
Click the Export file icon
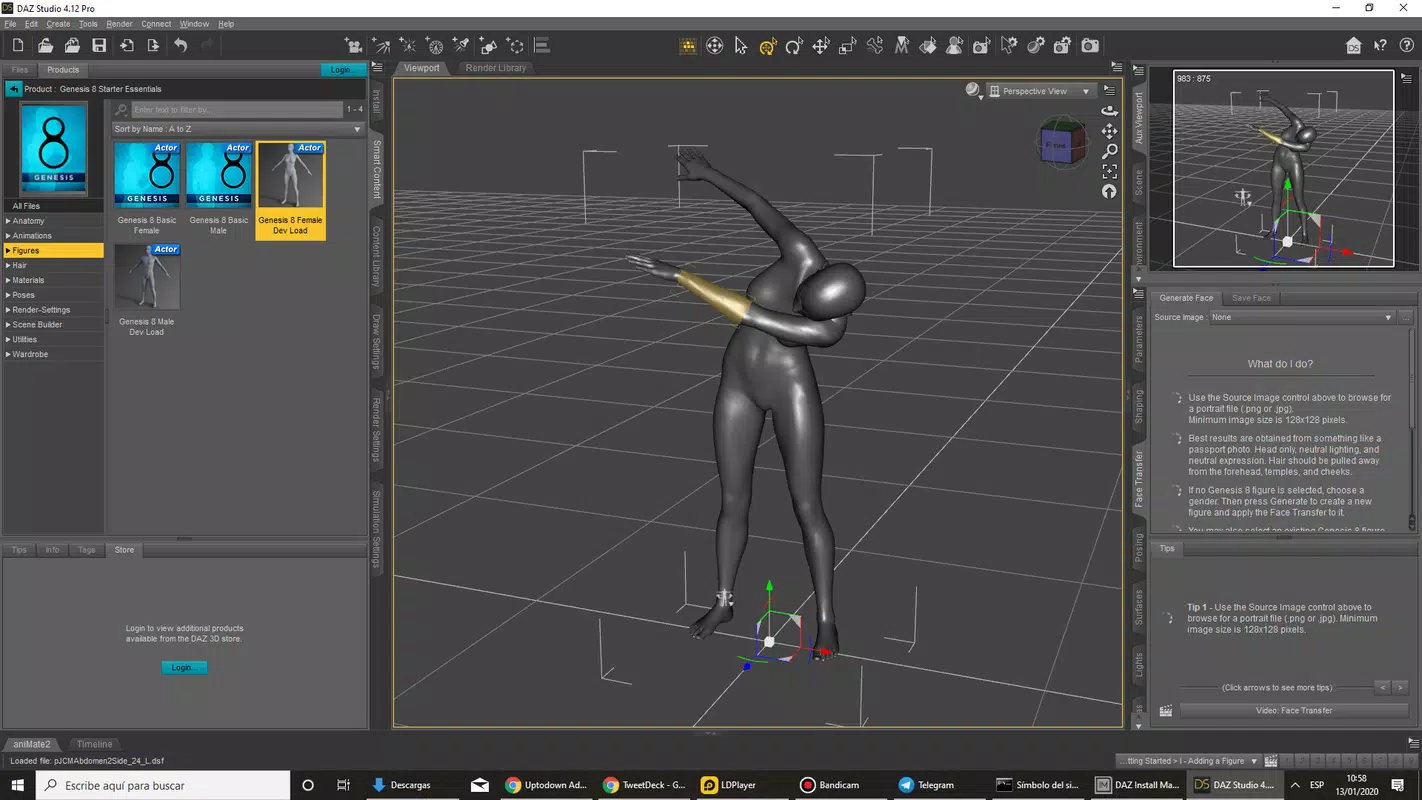click(x=153, y=45)
